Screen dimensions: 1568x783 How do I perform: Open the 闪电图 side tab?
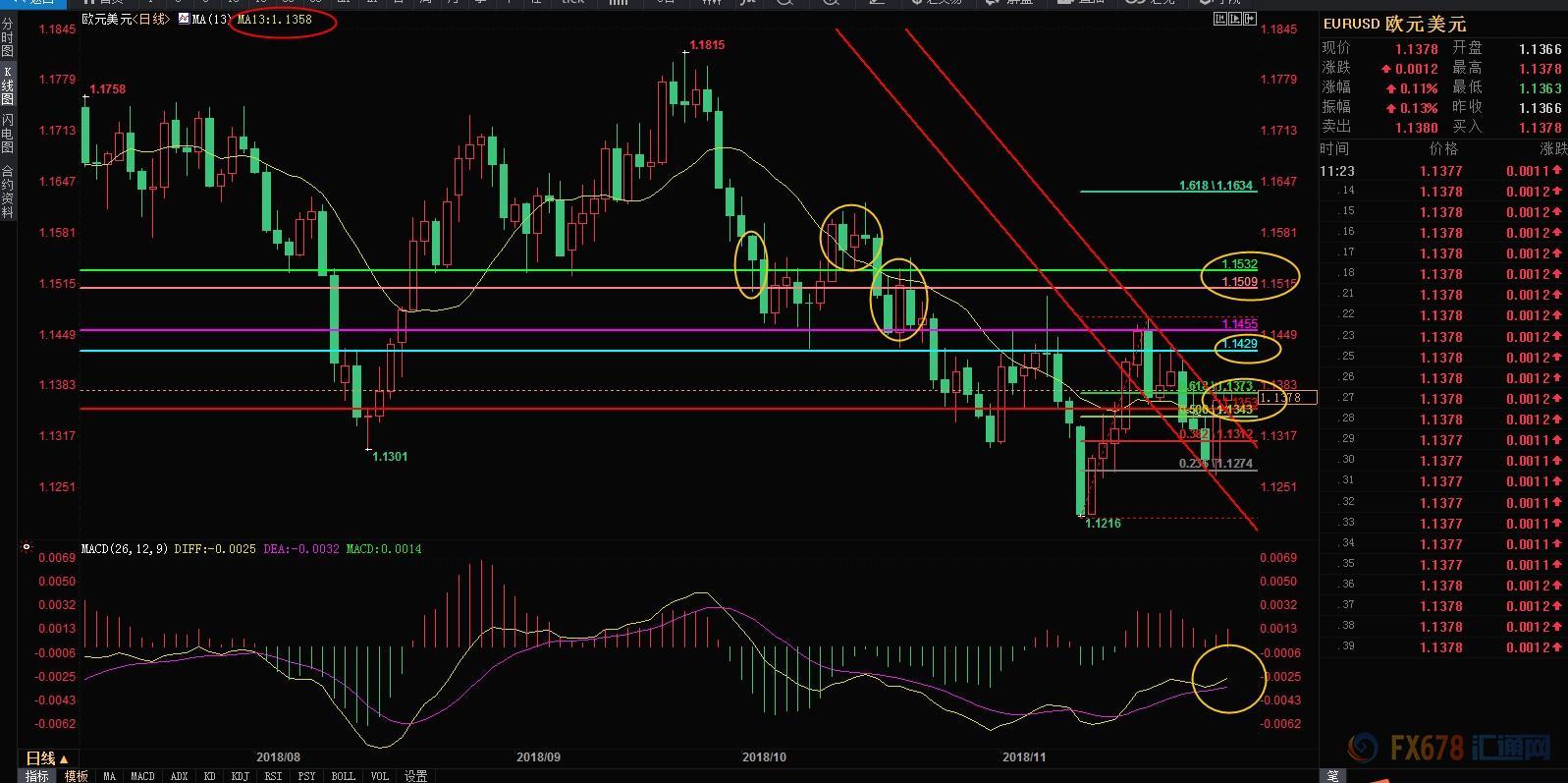[x=8, y=134]
